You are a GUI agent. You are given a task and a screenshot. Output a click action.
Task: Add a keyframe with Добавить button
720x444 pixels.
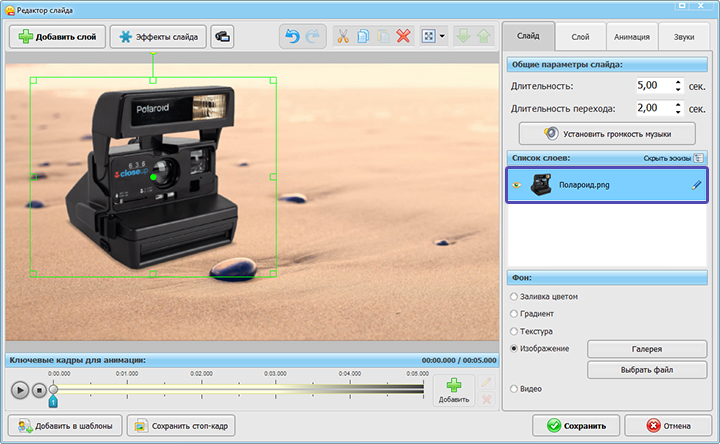454,391
